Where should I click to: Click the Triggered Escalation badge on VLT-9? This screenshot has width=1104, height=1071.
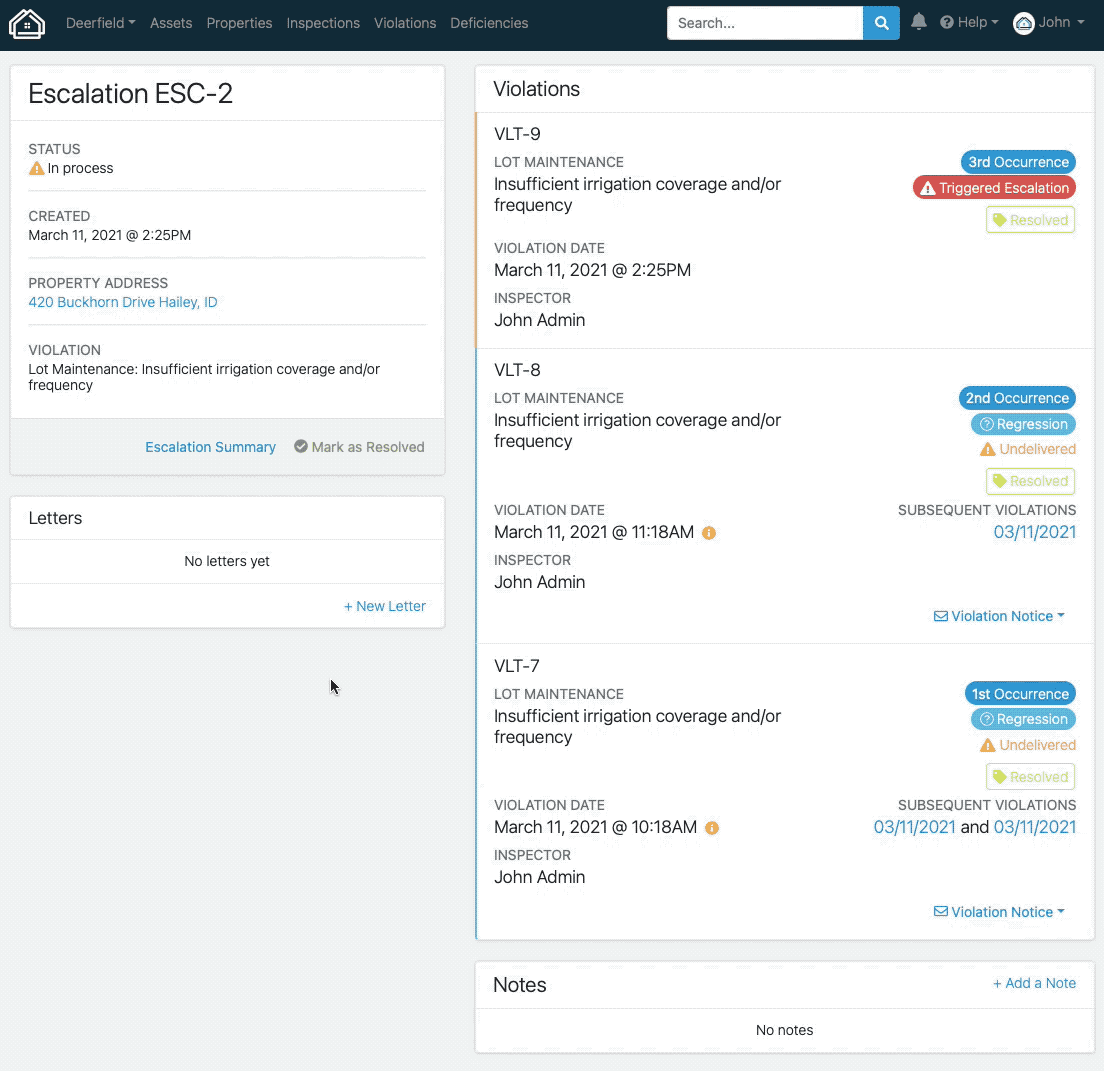(994, 188)
